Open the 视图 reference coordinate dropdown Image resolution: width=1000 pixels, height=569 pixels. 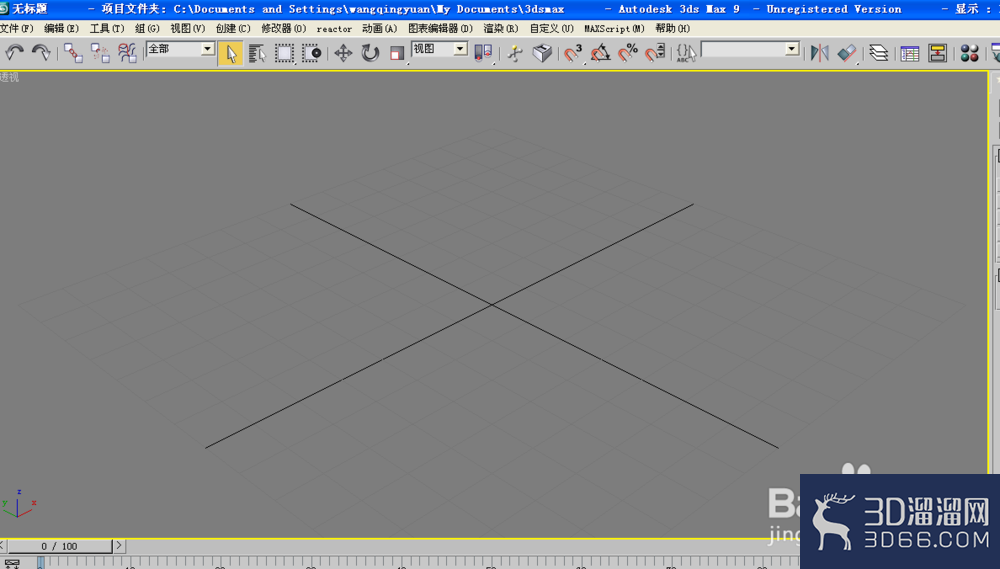click(439, 49)
